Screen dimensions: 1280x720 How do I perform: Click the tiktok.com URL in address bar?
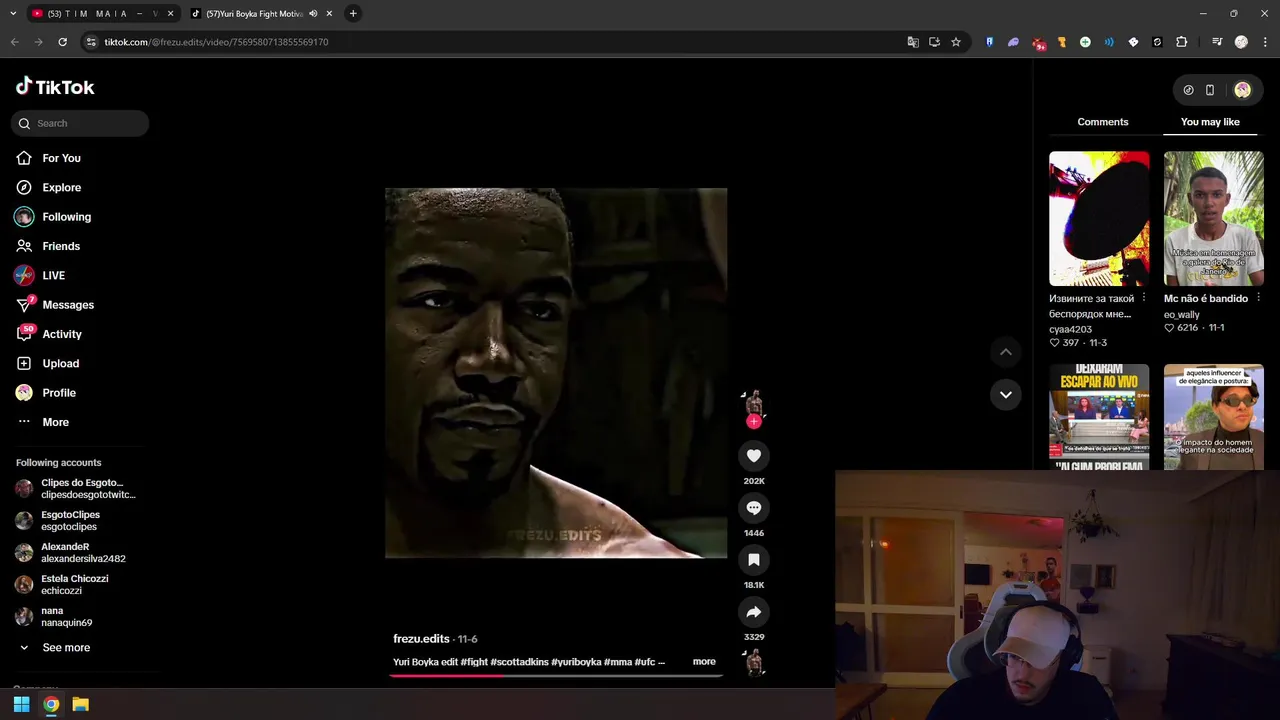click(216, 42)
